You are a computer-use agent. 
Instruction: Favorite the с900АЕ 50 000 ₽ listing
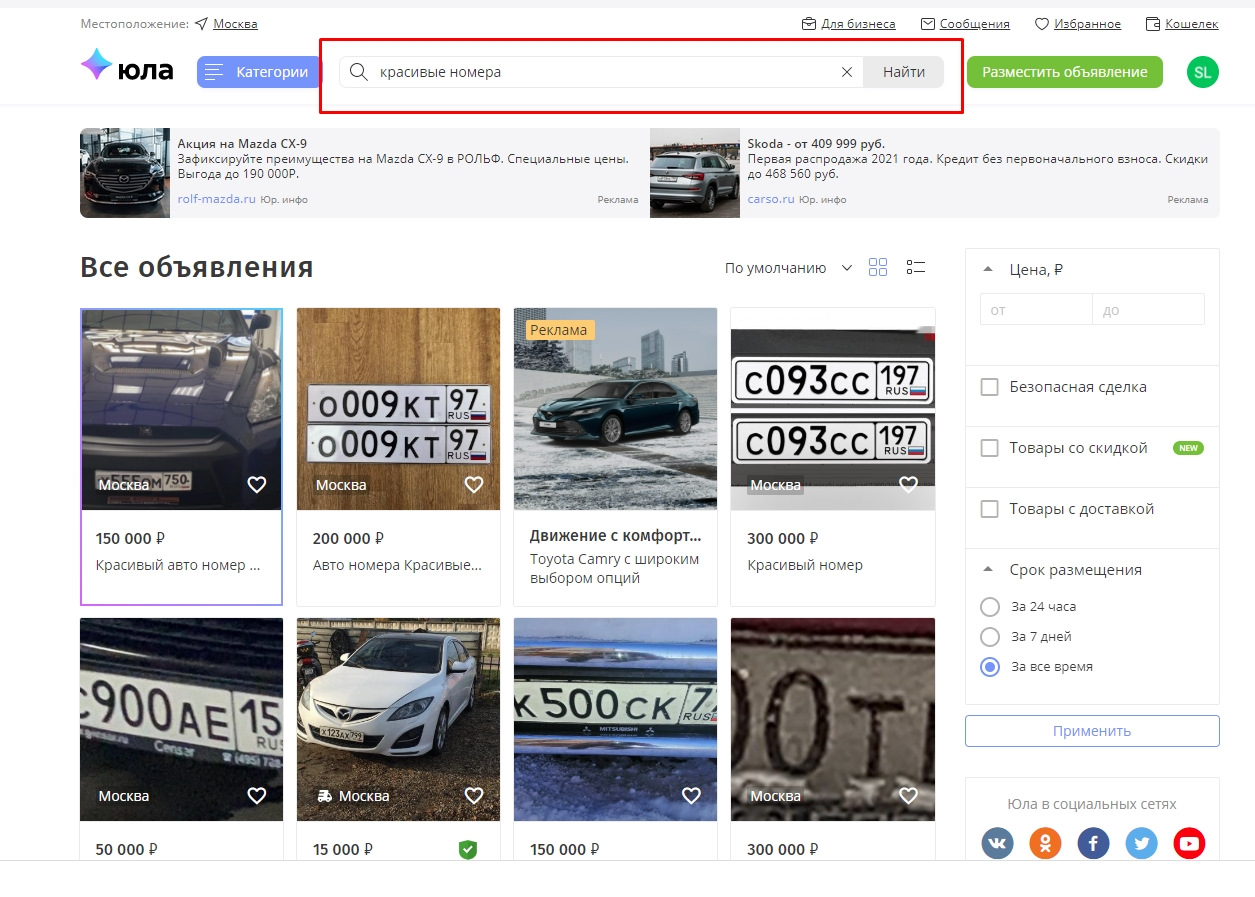point(257,796)
